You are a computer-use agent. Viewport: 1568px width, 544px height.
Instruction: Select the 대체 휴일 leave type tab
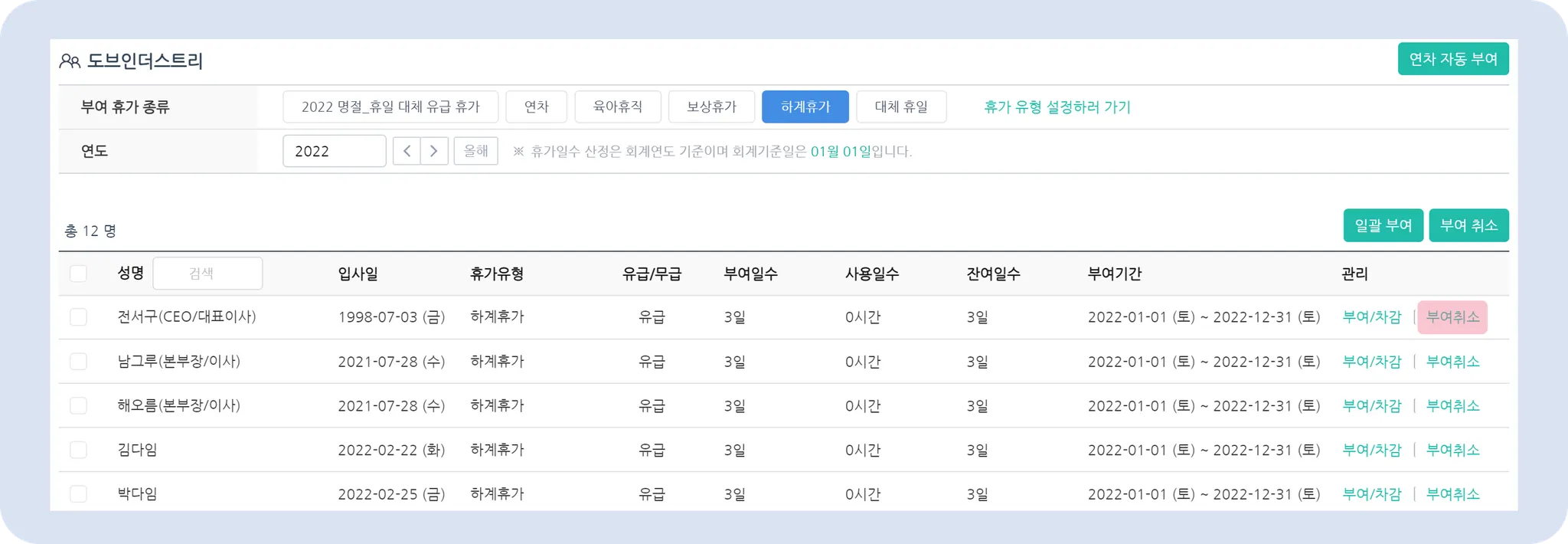(x=901, y=107)
